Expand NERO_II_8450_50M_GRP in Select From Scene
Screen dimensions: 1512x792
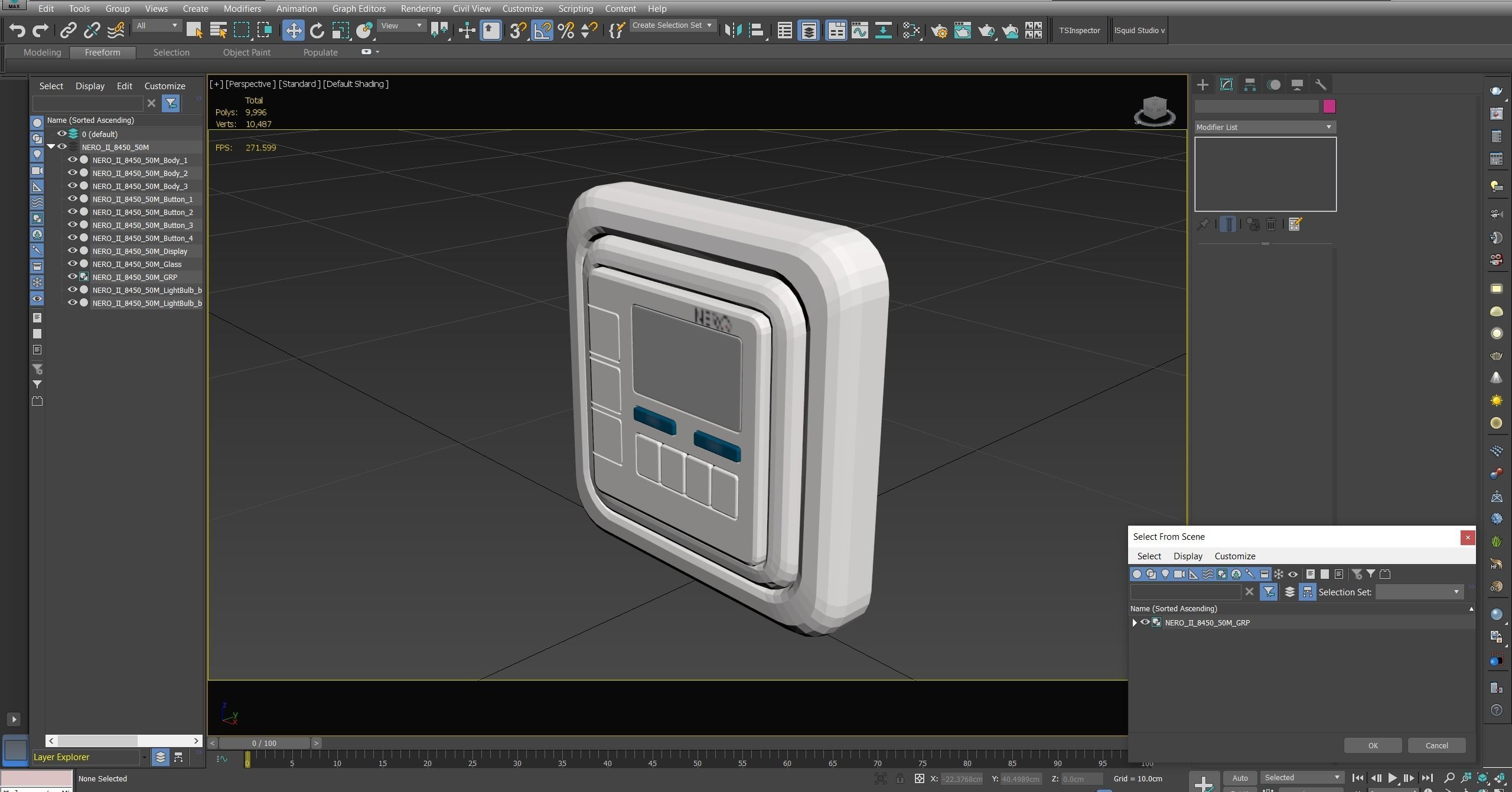tap(1134, 622)
